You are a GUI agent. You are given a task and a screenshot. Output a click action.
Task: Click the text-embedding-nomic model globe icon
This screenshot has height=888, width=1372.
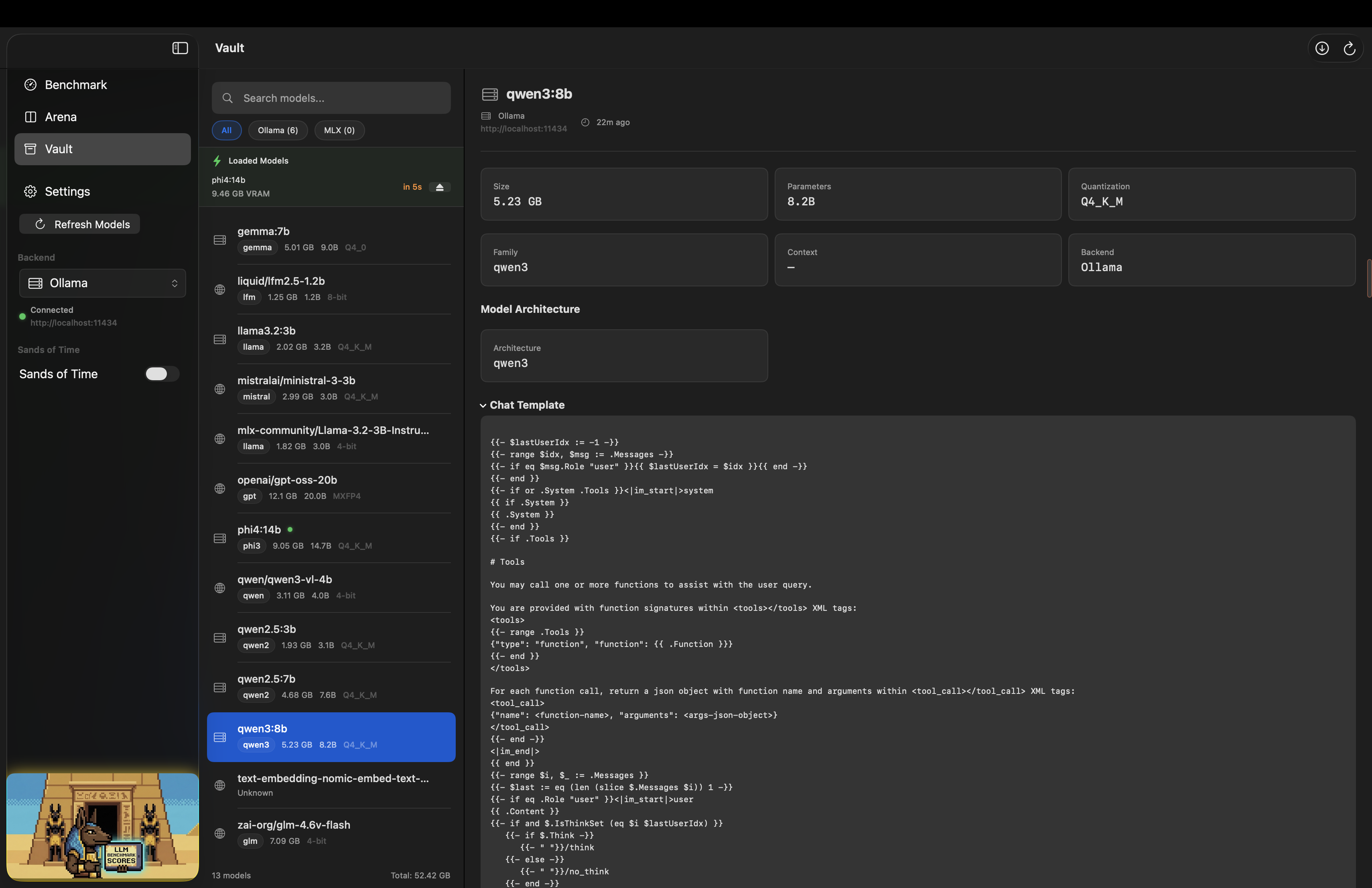coord(219,785)
